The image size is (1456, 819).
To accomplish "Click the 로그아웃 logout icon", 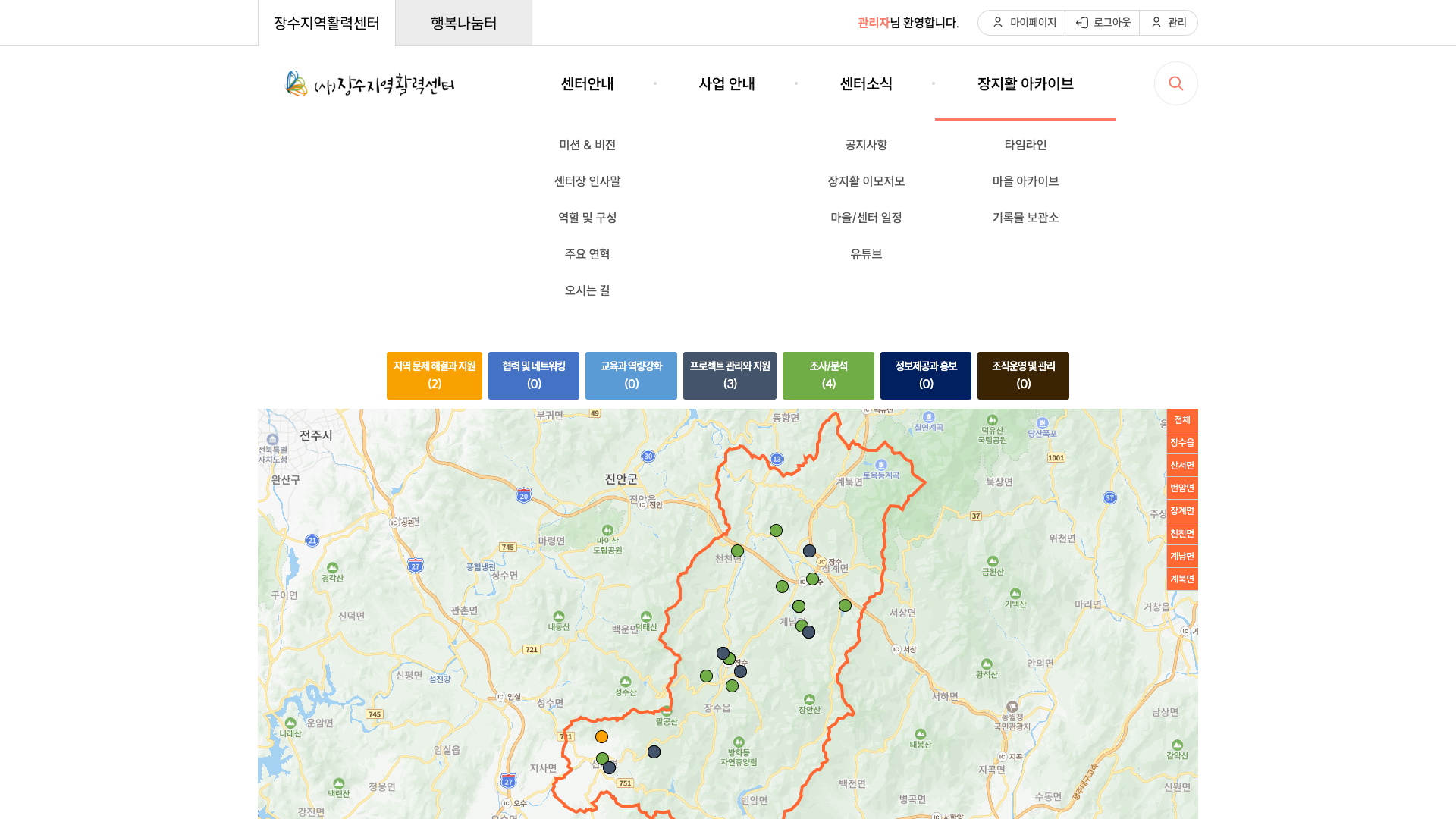I will pos(1082,23).
